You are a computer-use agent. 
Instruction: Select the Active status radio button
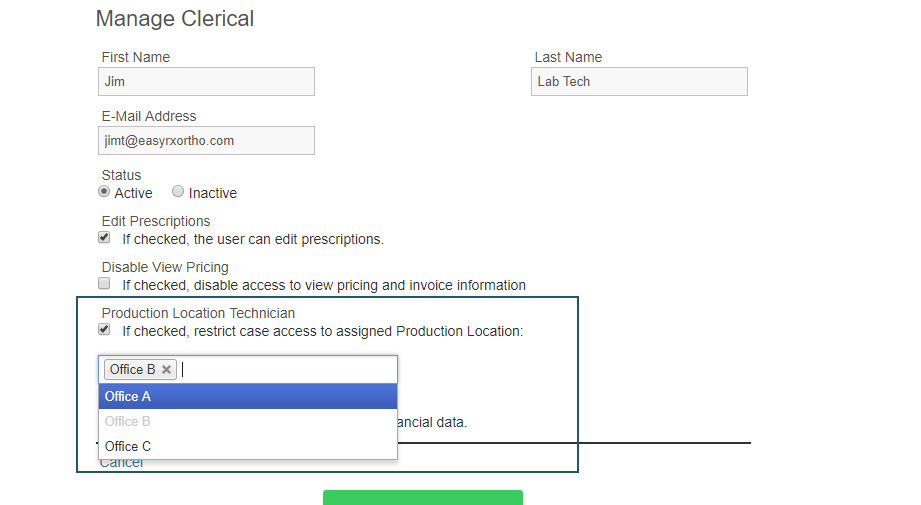[x=104, y=192]
